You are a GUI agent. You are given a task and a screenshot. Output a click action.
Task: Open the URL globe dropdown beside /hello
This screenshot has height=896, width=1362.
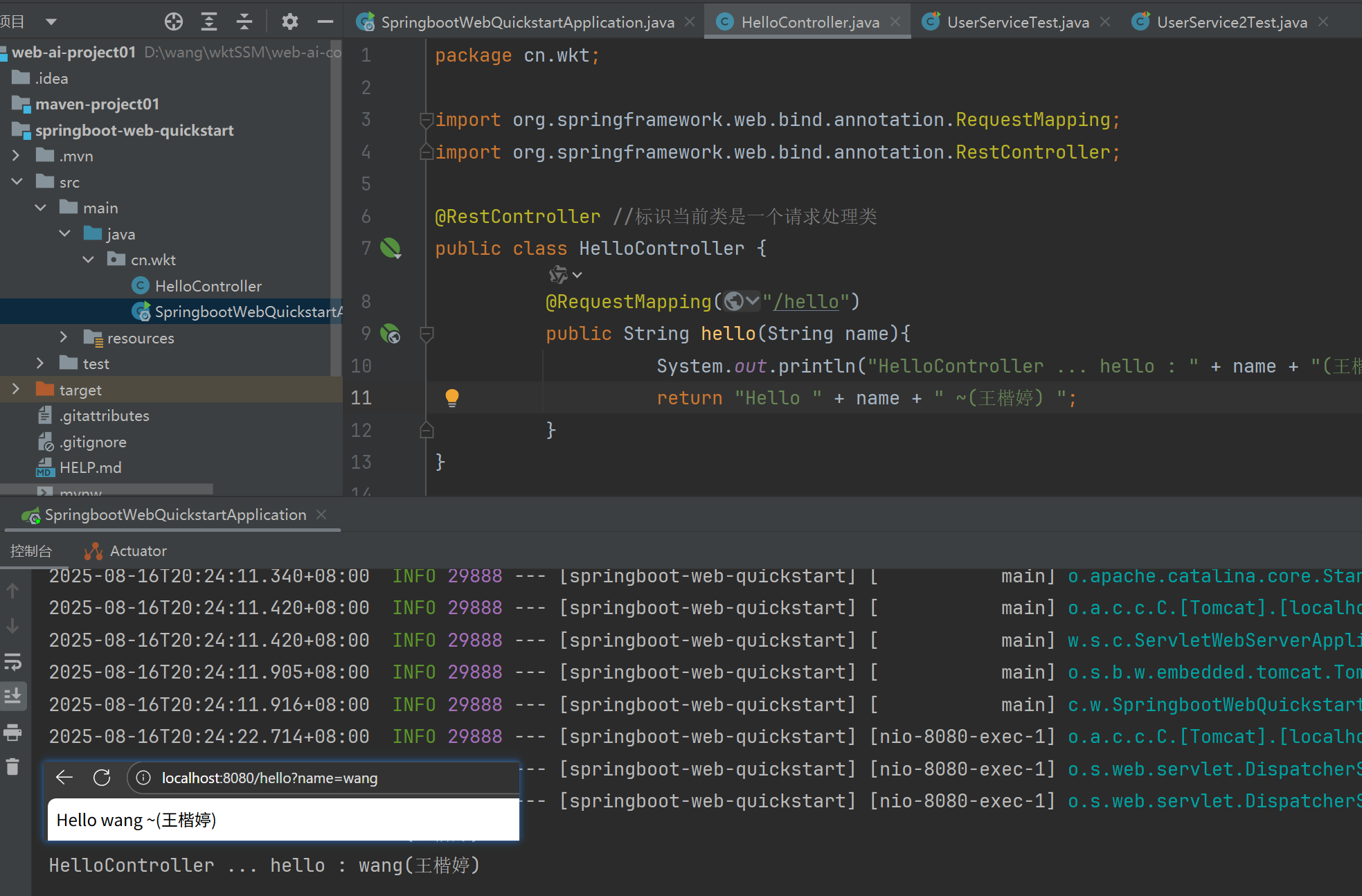click(742, 301)
